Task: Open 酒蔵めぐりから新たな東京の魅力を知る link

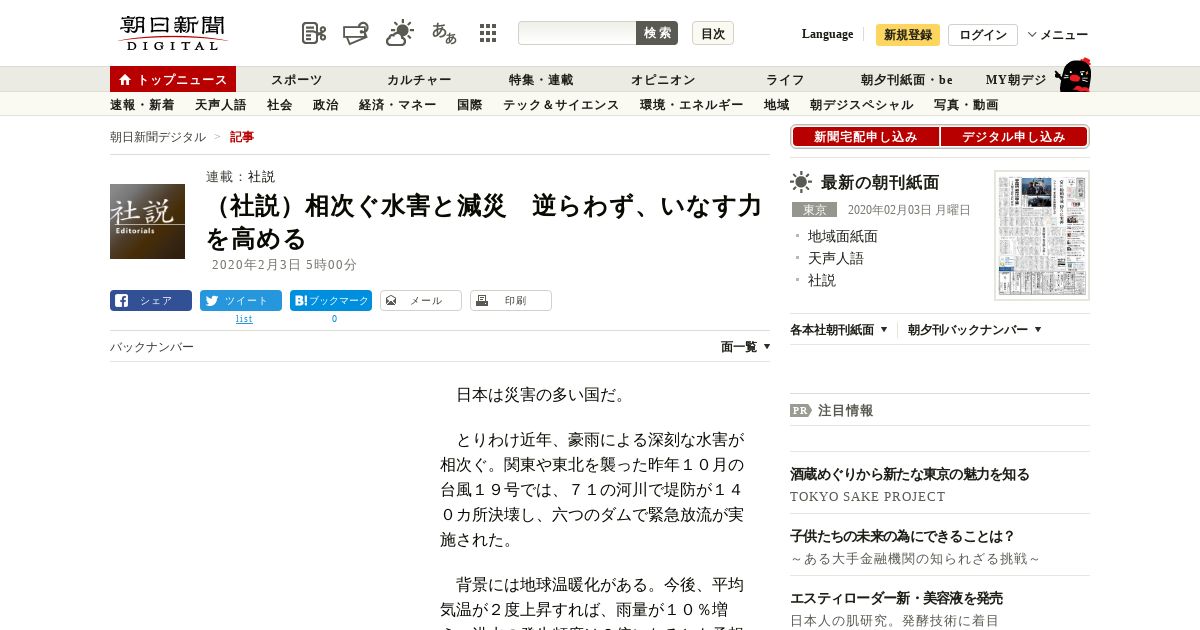Action: tap(910, 474)
